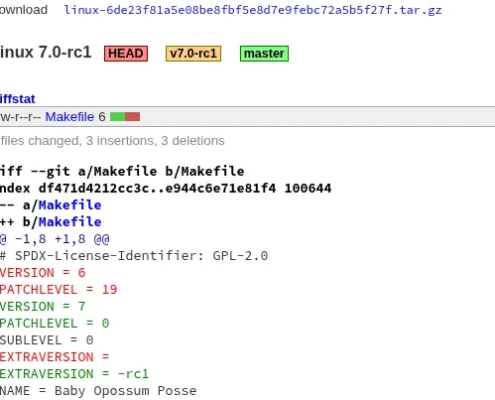Click the Makefile file permissions text
The height and width of the screenshot is (400, 495).
point(20,117)
